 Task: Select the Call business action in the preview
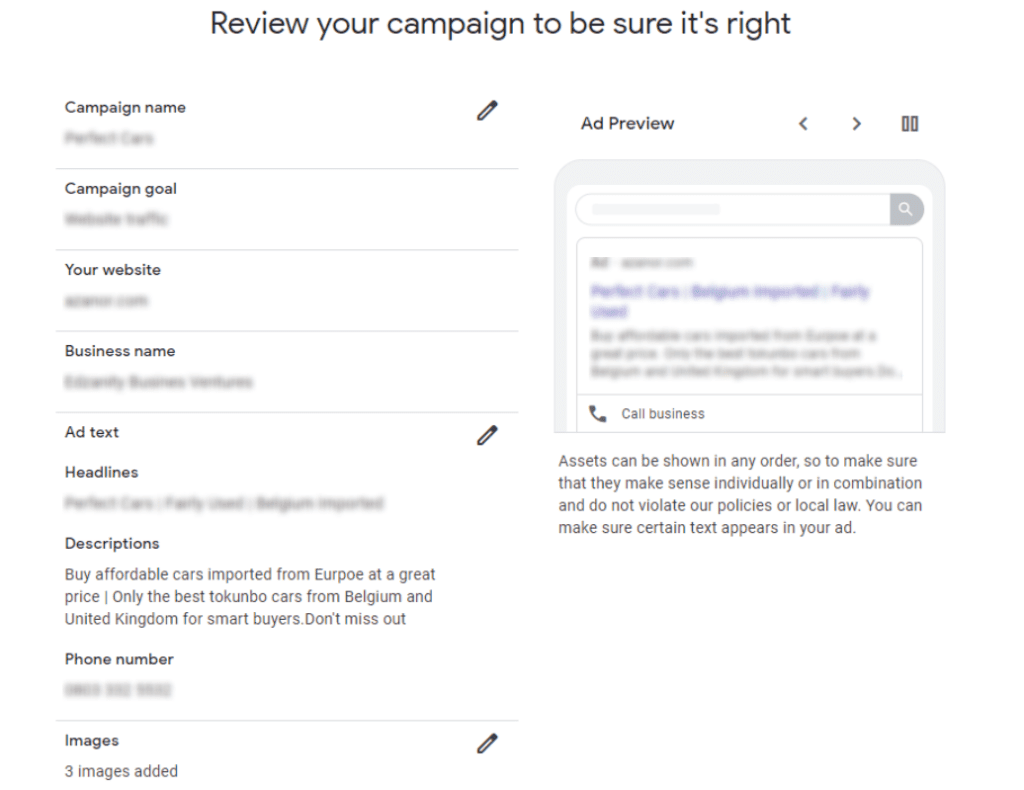tap(663, 413)
